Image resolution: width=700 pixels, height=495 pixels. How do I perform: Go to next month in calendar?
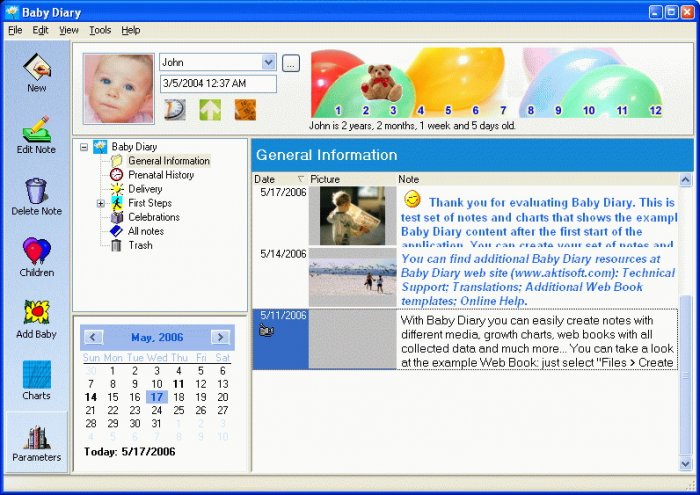[x=221, y=337]
